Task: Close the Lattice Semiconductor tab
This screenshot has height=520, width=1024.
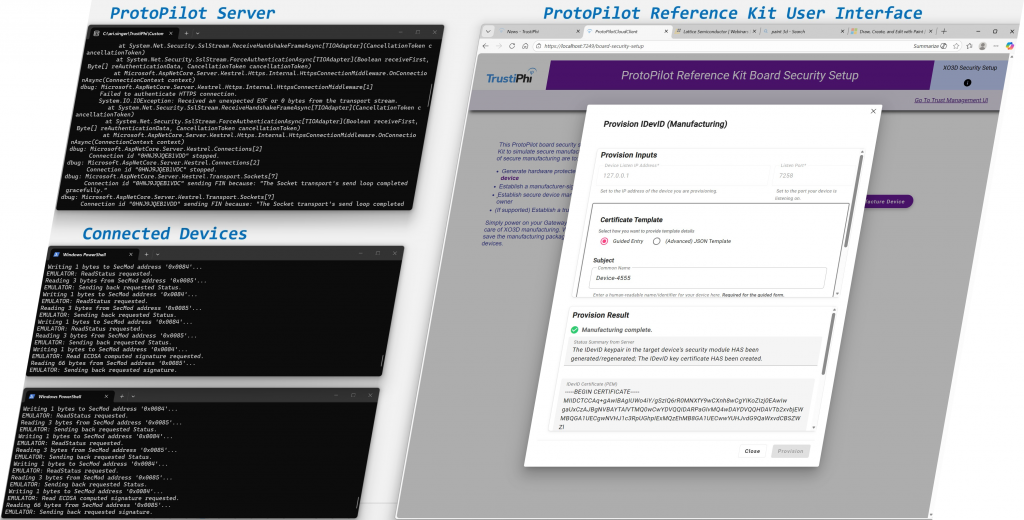Action: (754, 31)
